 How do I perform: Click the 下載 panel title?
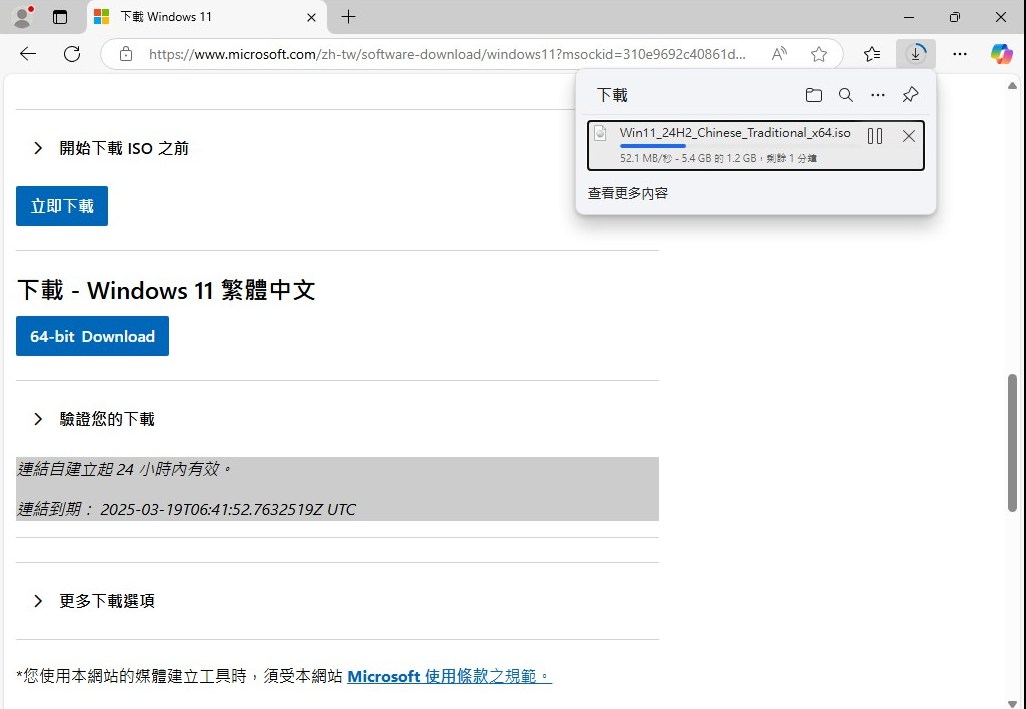pyautogui.click(x=612, y=95)
